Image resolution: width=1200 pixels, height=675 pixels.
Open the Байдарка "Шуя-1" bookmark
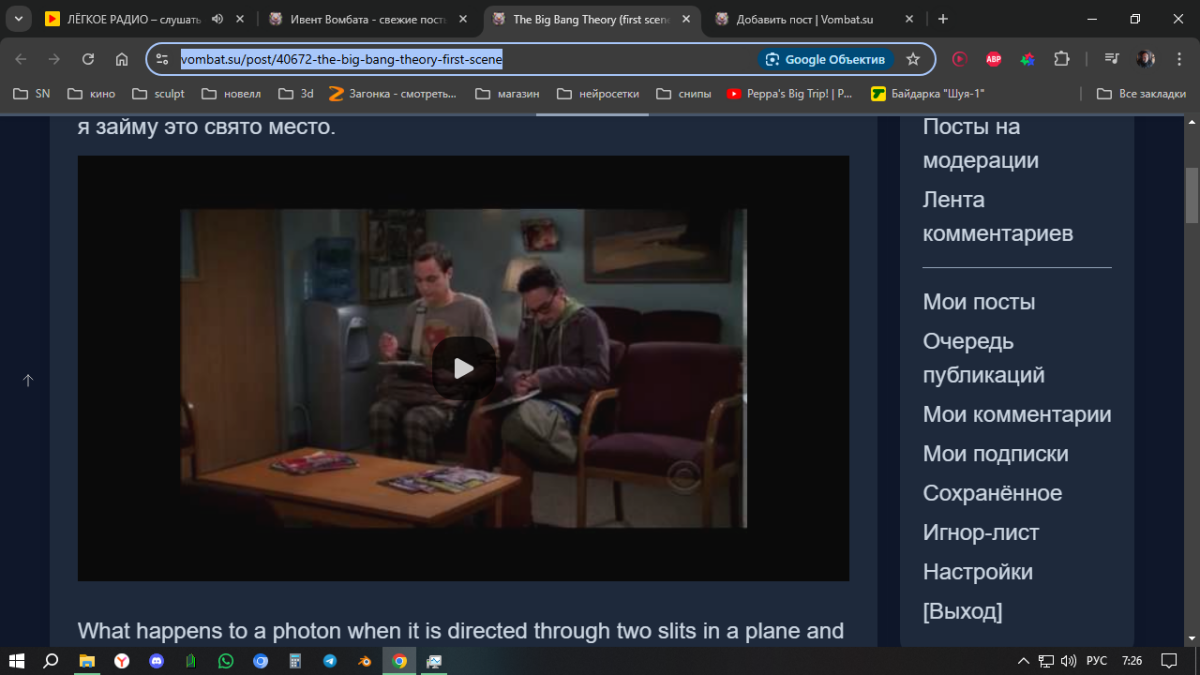point(928,94)
